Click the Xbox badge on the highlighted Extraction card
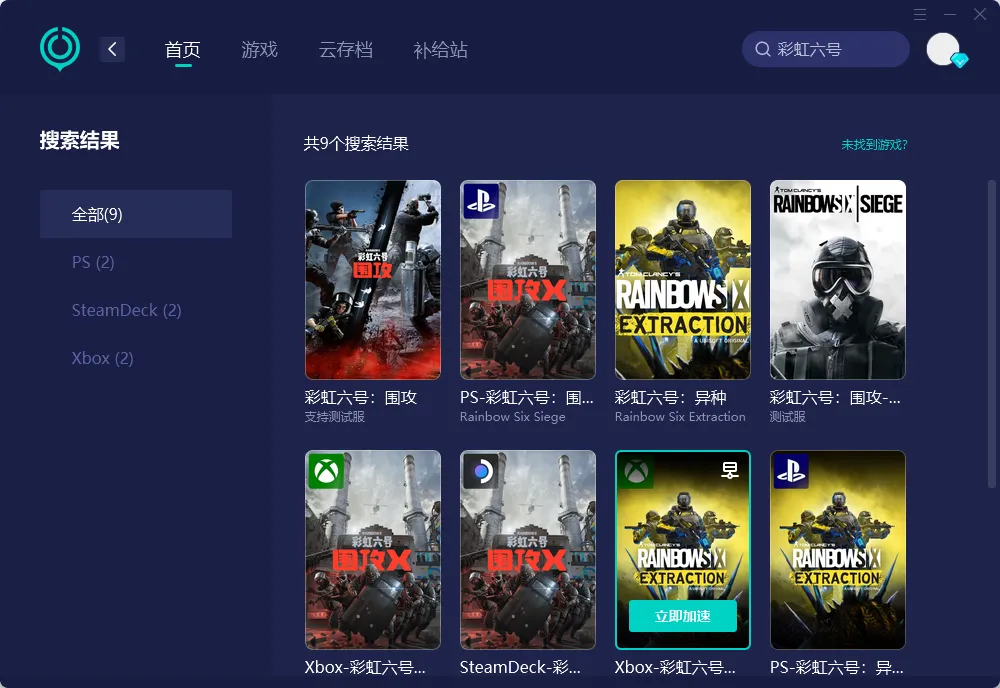The image size is (1000, 688). pyautogui.click(x=636, y=471)
